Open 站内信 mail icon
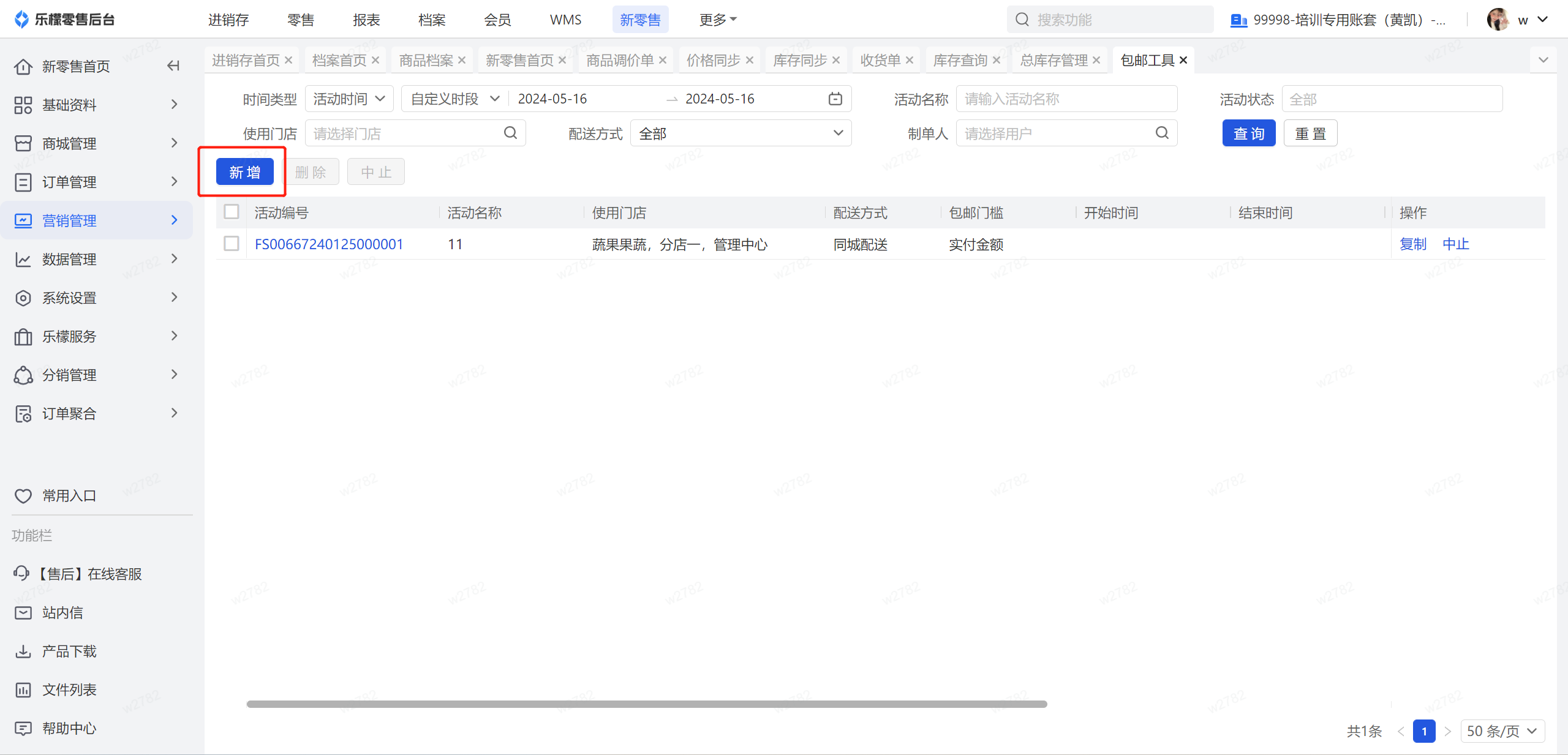The height and width of the screenshot is (755, 1568). [x=23, y=612]
